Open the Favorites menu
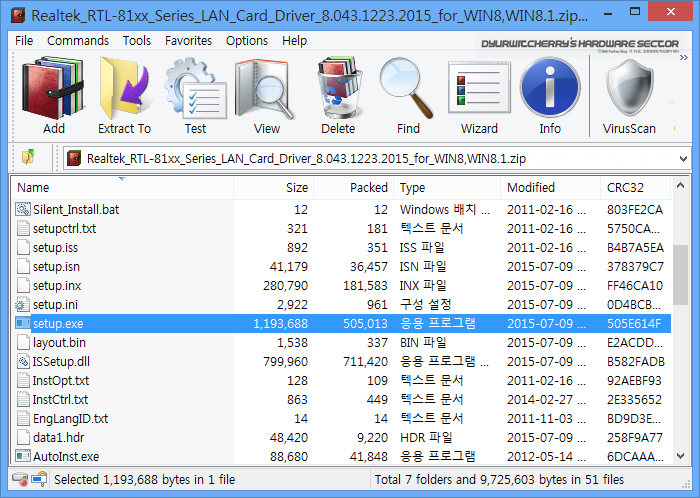This screenshot has height=498, width=700. coord(188,41)
